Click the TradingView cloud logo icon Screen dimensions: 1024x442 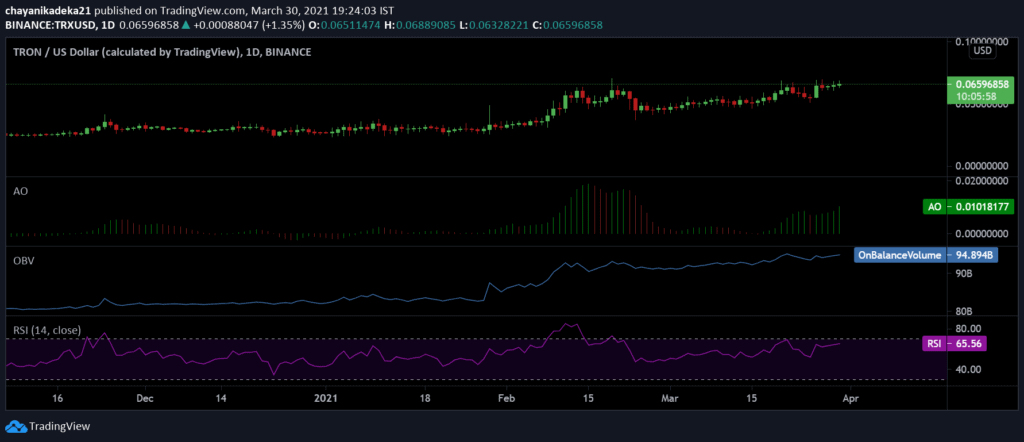coord(16,426)
